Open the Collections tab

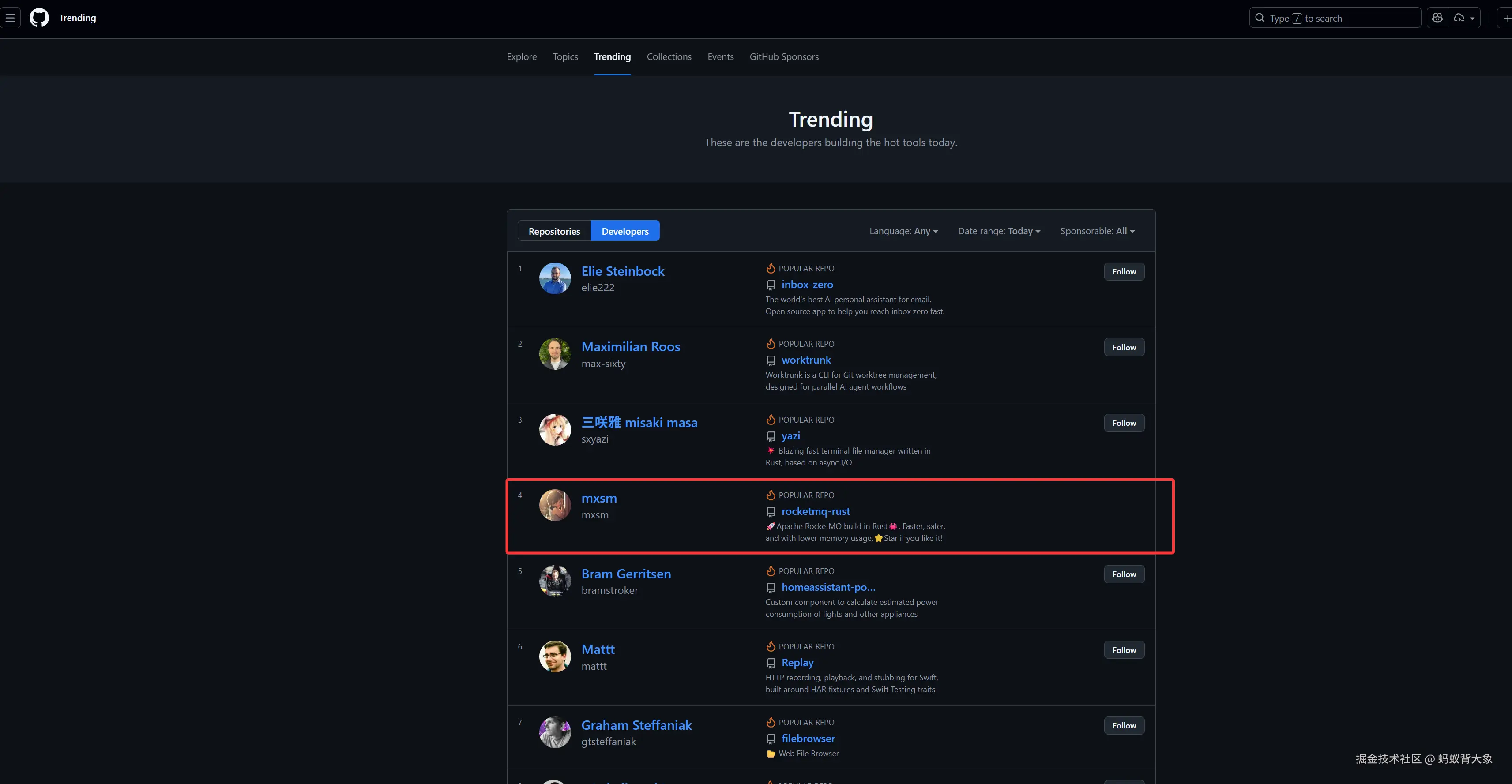[x=669, y=57]
